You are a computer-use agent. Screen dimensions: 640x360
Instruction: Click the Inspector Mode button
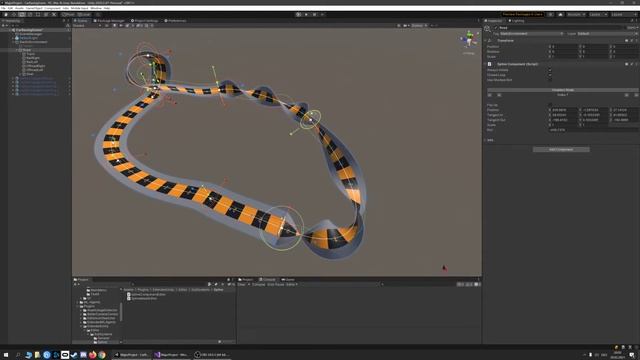click(x=563, y=90)
